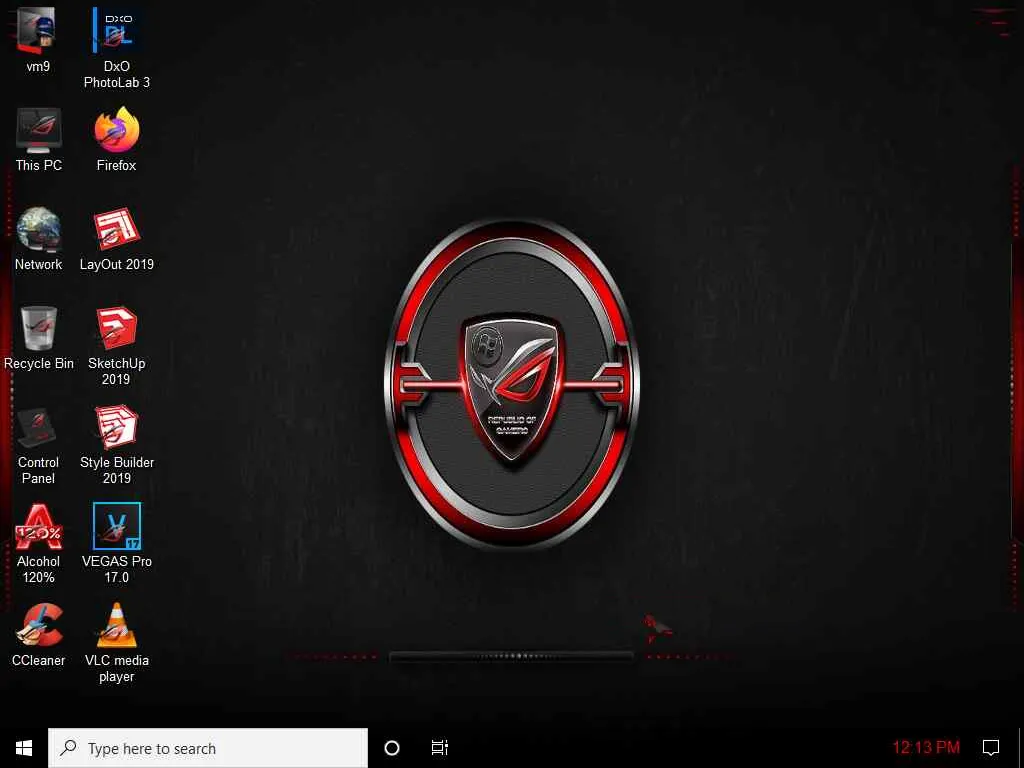Click the taskbar search box
This screenshot has width=1024, height=768.
pyautogui.click(x=208, y=748)
